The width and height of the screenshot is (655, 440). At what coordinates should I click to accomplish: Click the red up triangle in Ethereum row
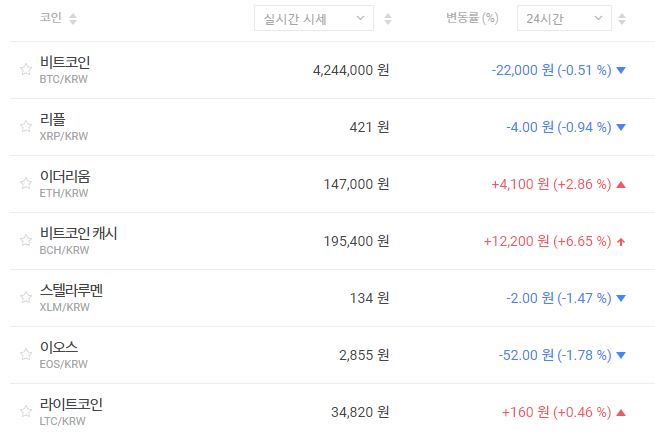tap(621, 184)
